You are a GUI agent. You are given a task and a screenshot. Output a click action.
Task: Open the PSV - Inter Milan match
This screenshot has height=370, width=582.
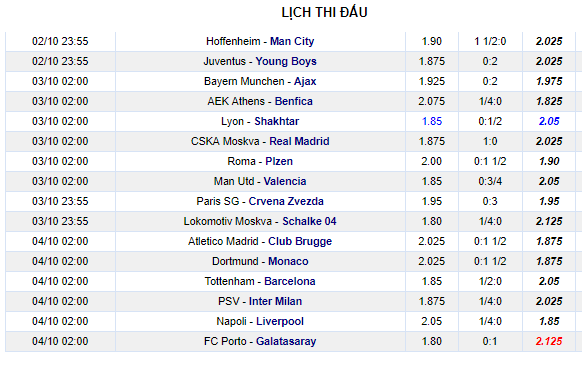click(260, 302)
